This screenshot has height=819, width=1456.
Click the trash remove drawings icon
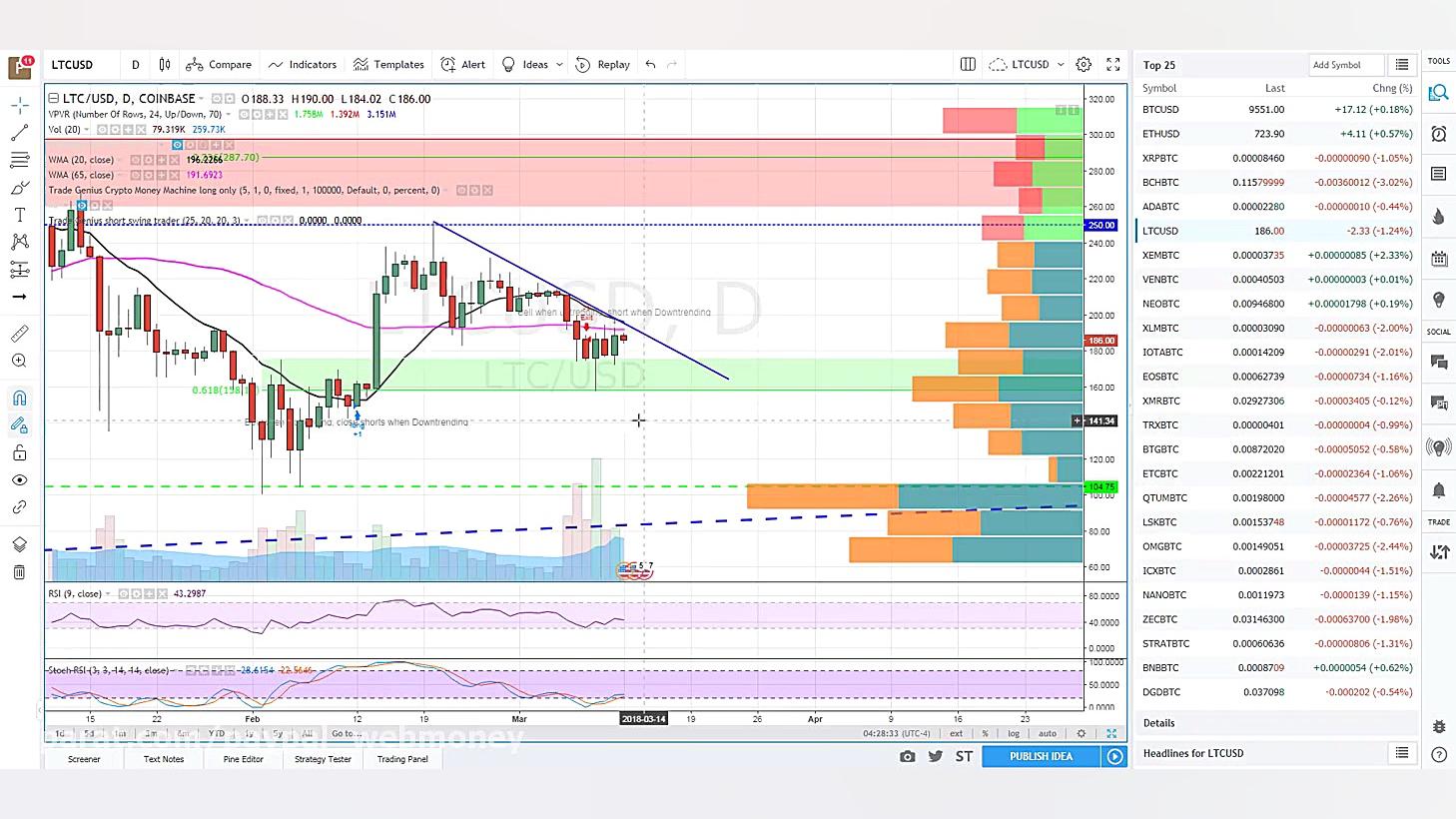click(x=19, y=572)
